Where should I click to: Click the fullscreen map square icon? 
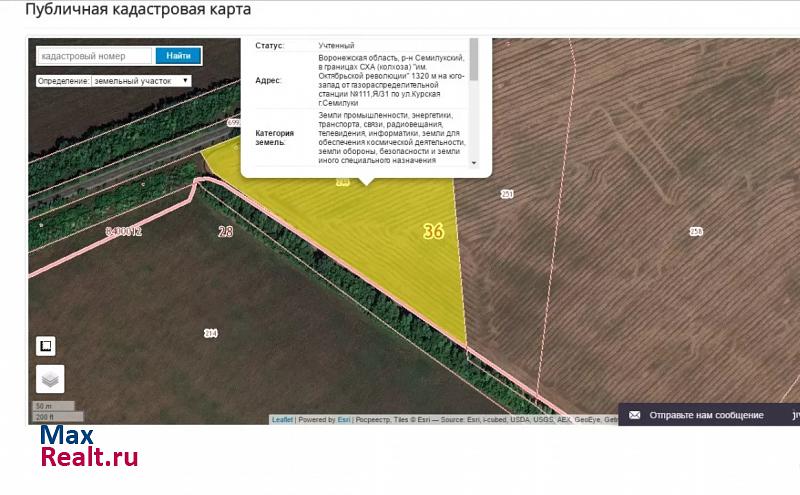45,346
